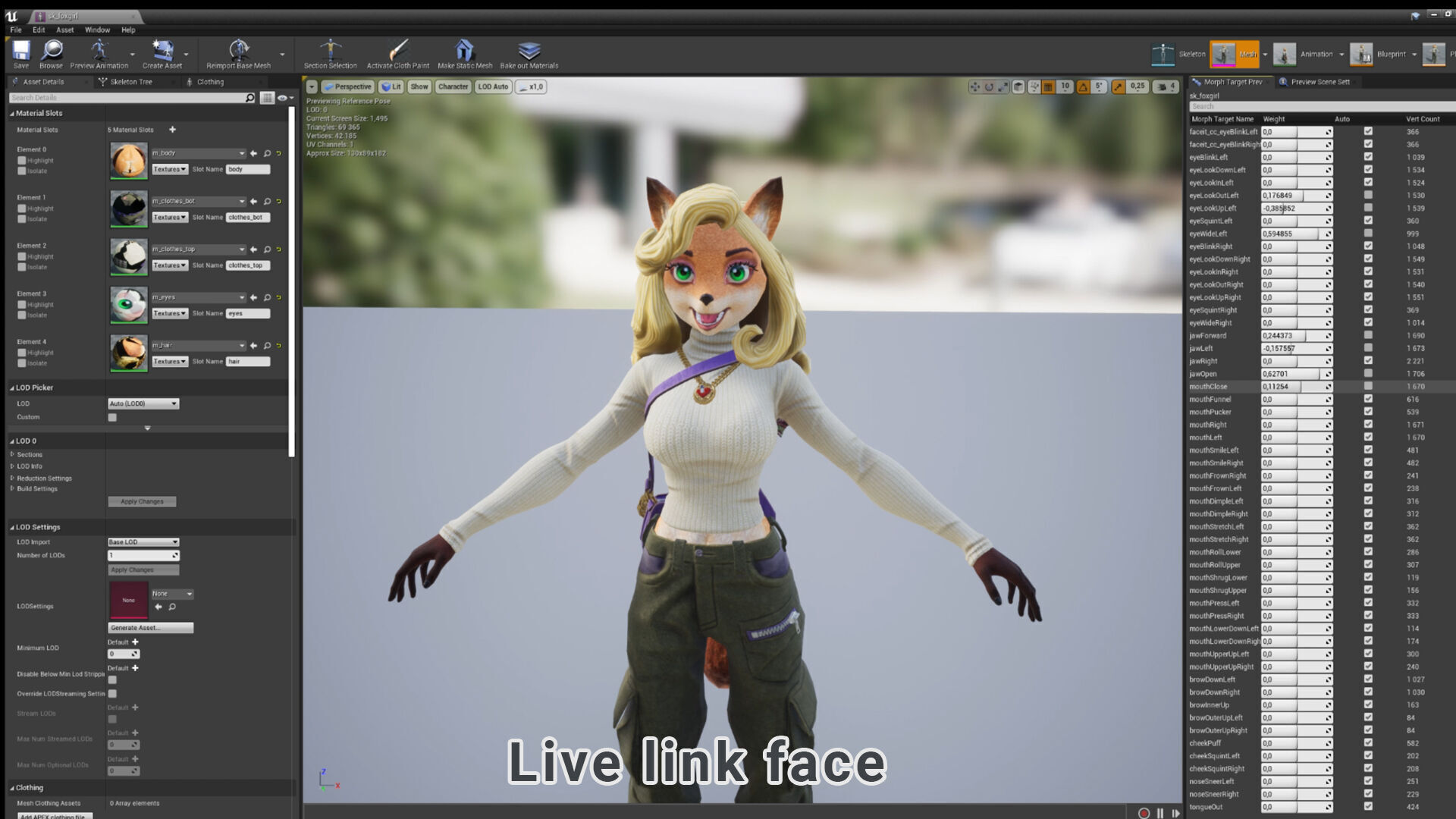Viewport: 1456px width, 819px height.
Task: Adjust the mouthClose weight slider
Action: [x=1297, y=387]
